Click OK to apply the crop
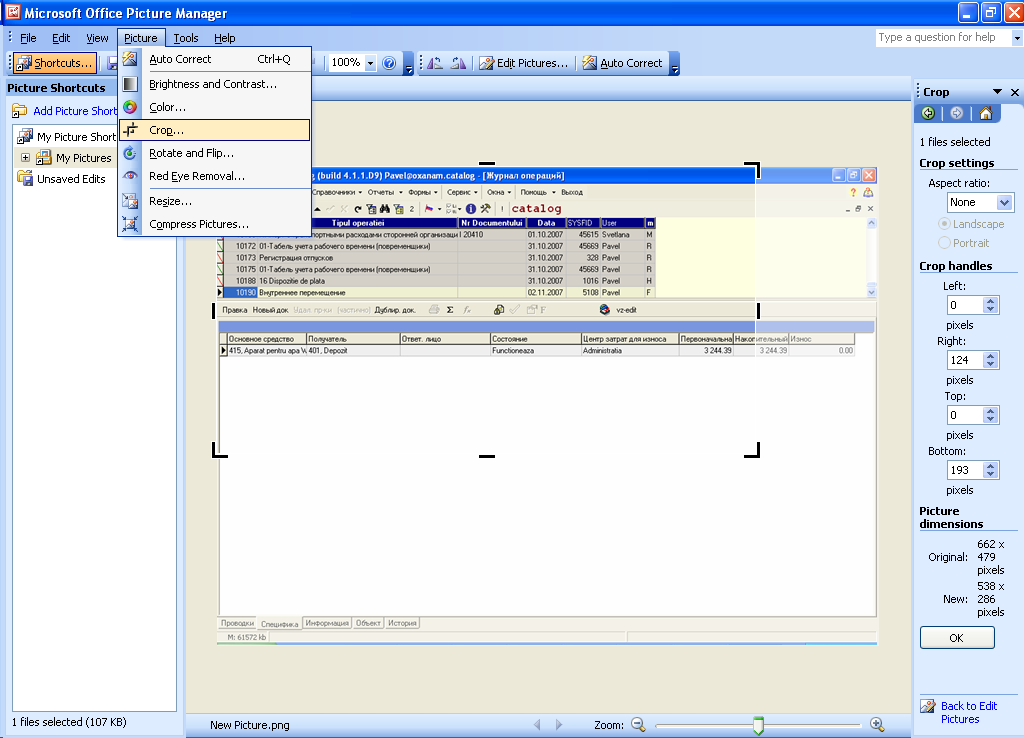 click(x=957, y=637)
